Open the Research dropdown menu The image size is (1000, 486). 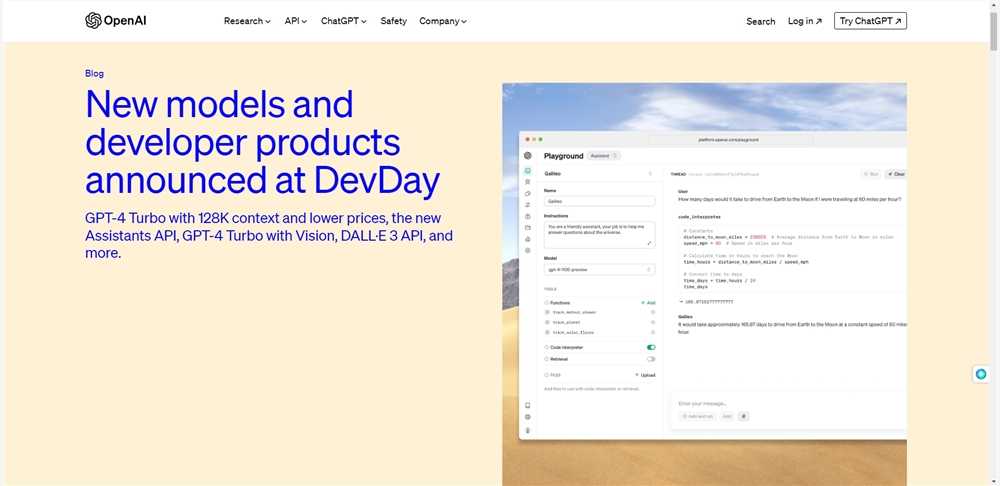(x=247, y=21)
